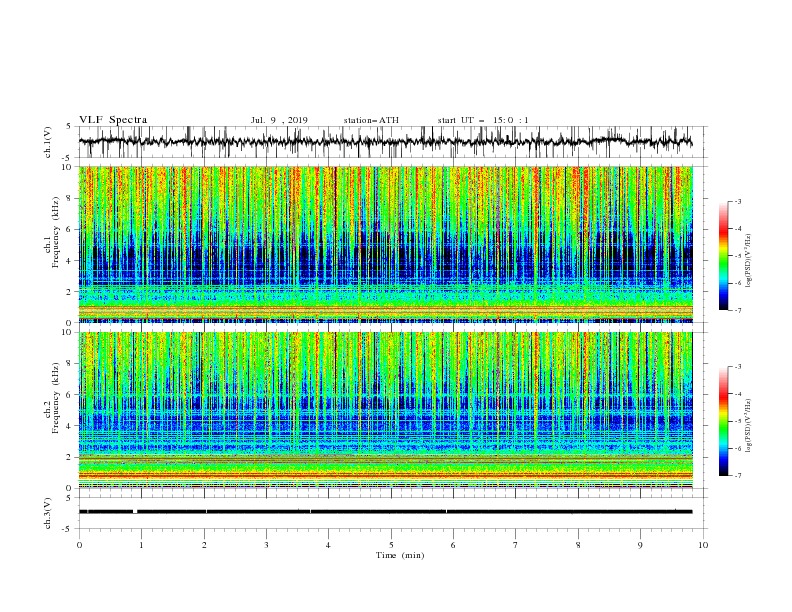Click the ch.1 spectrogram color scale bar
The width and height of the screenshot is (792, 612).
[x=723, y=255]
